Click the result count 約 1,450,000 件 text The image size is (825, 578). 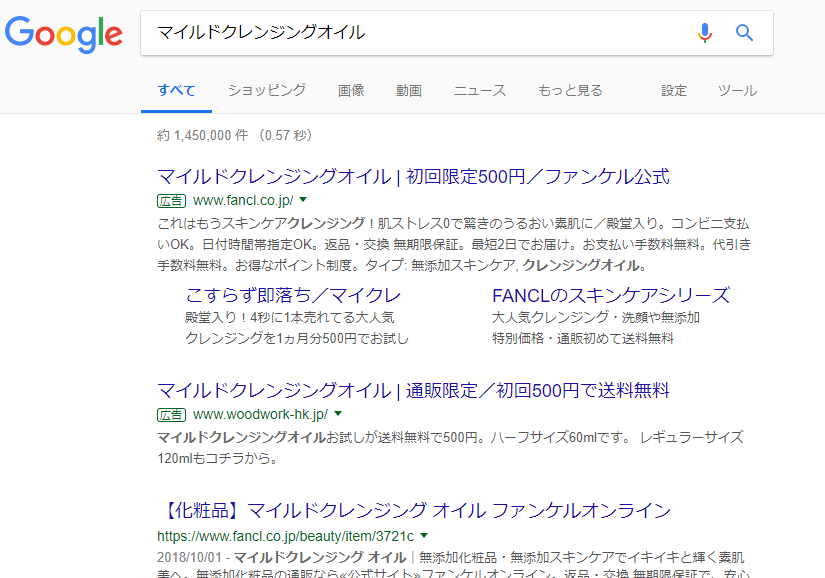(x=203, y=136)
